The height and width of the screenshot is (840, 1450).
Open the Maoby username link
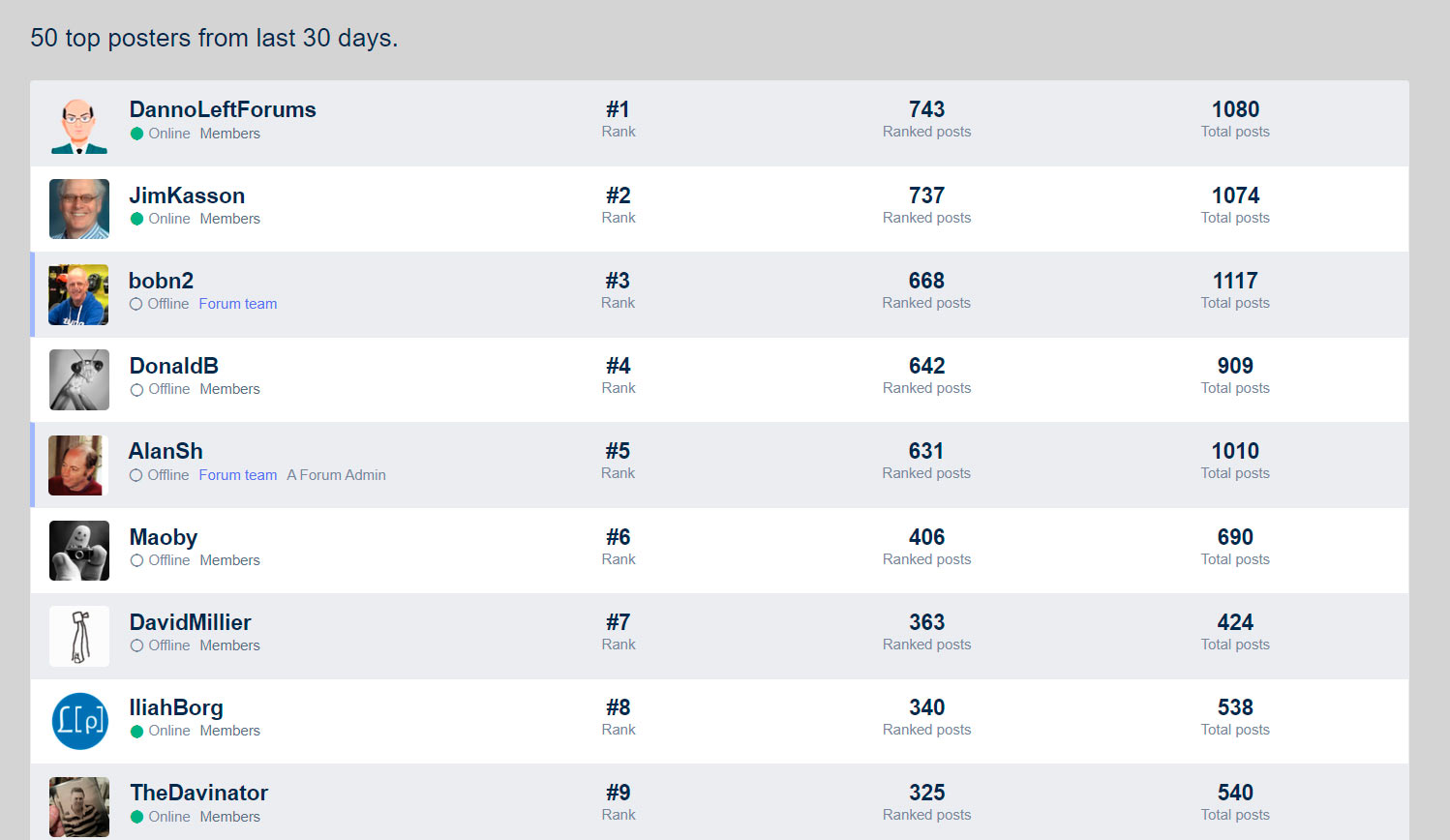pyautogui.click(x=164, y=537)
